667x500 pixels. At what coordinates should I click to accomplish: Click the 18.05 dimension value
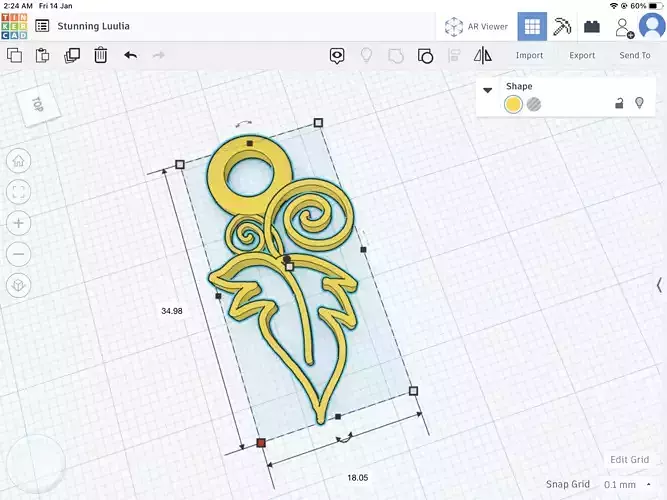click(358, 477)
